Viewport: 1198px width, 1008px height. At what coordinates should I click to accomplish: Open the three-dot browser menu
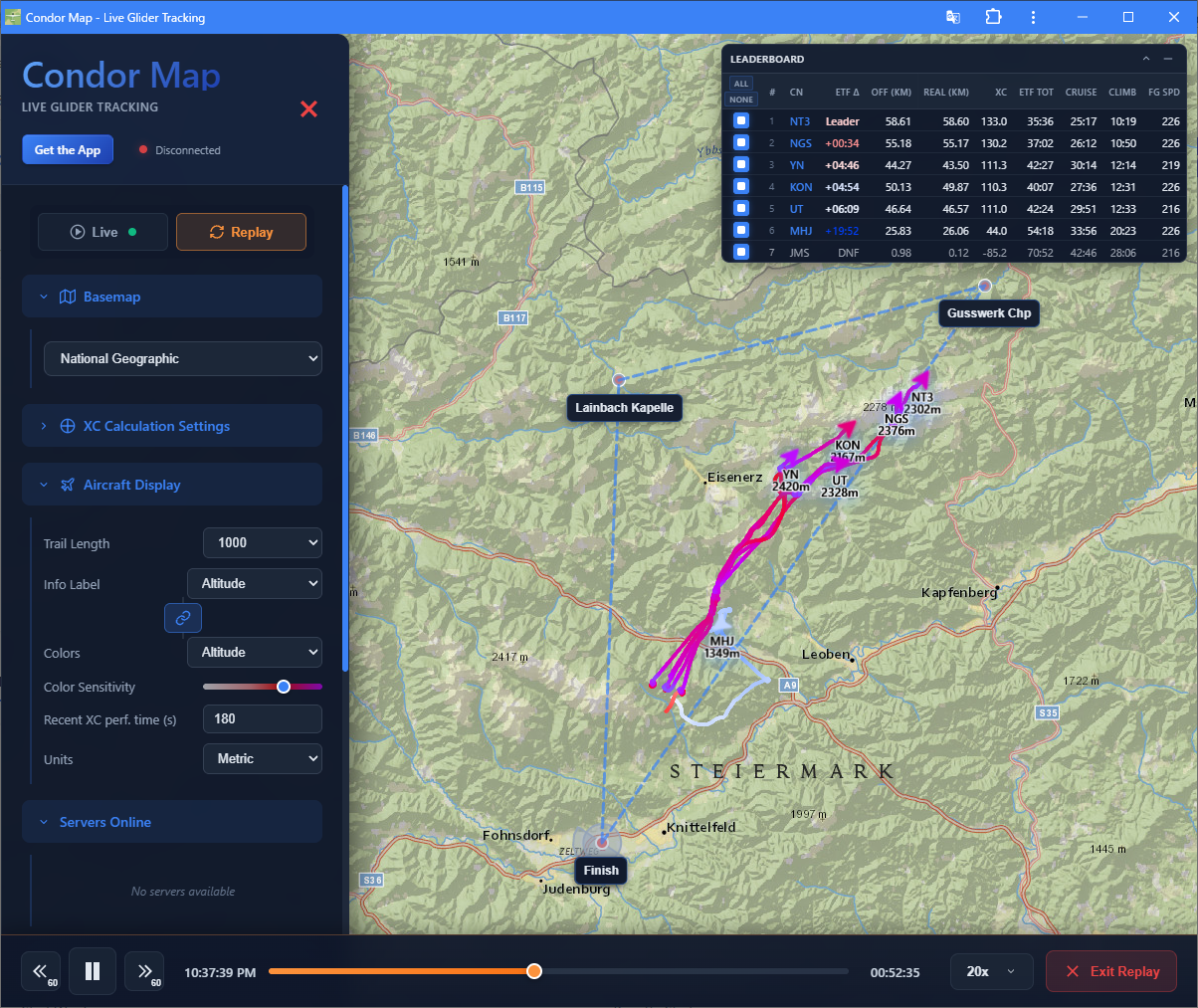tap(1033, 17)
